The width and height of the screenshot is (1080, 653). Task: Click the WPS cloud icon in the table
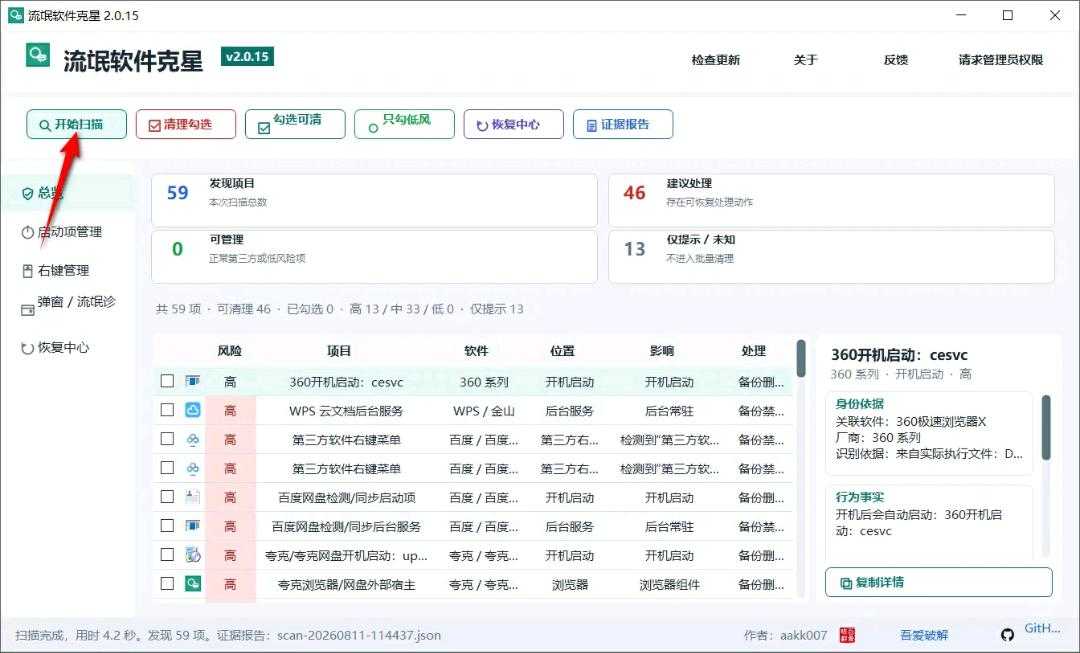coord(193,410)
